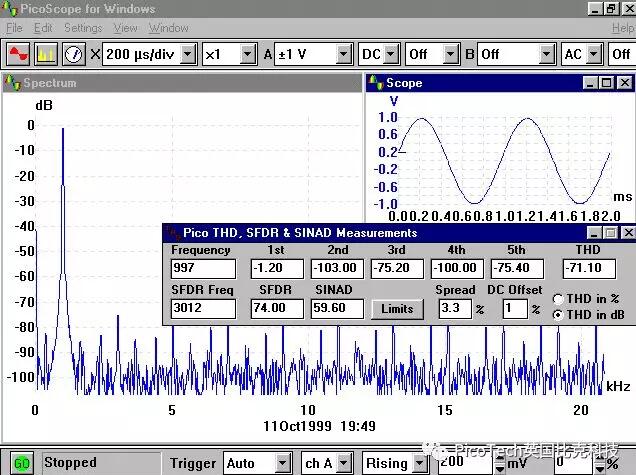Select THD in dB radio button
The height and width of the screenshot is (475, 636).
(x=558, y=315)
